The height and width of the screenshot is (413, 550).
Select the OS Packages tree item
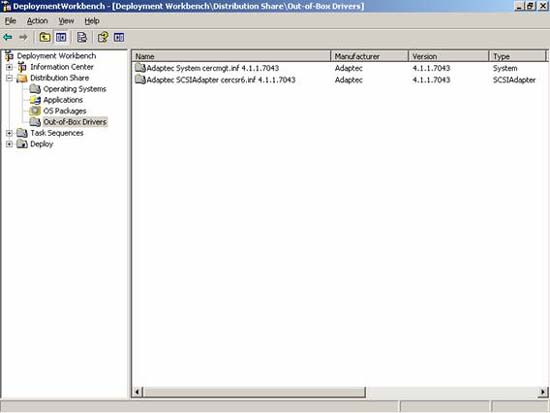(65, 111)
